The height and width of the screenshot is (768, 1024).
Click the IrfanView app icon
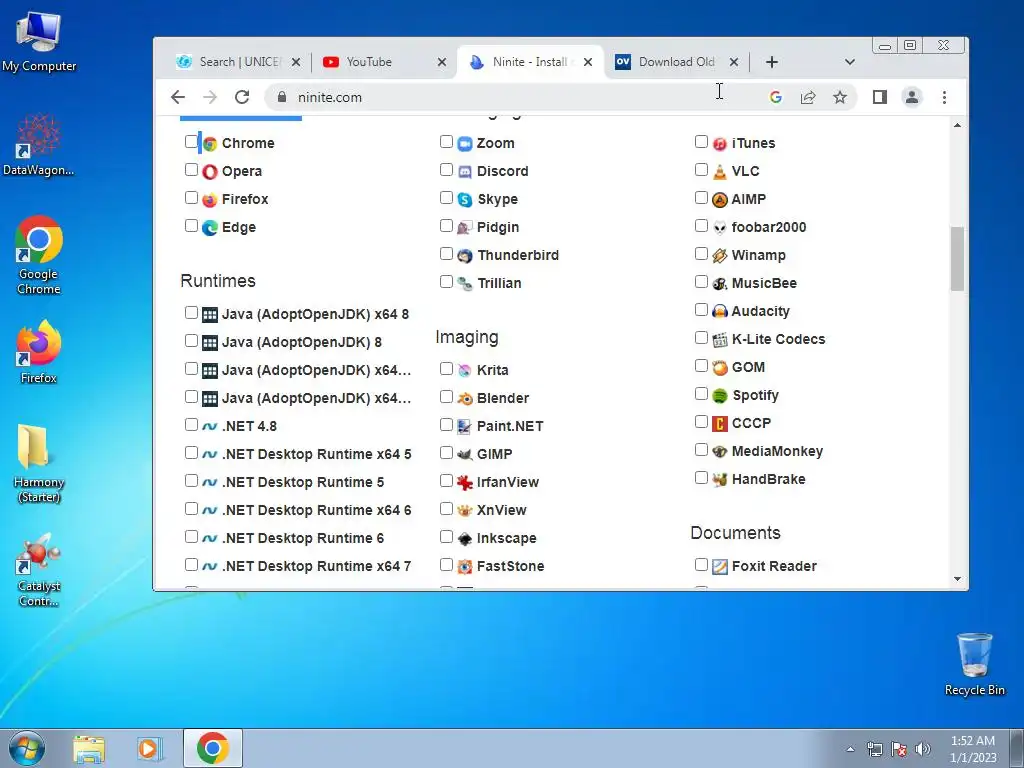(x=465, y=483)
